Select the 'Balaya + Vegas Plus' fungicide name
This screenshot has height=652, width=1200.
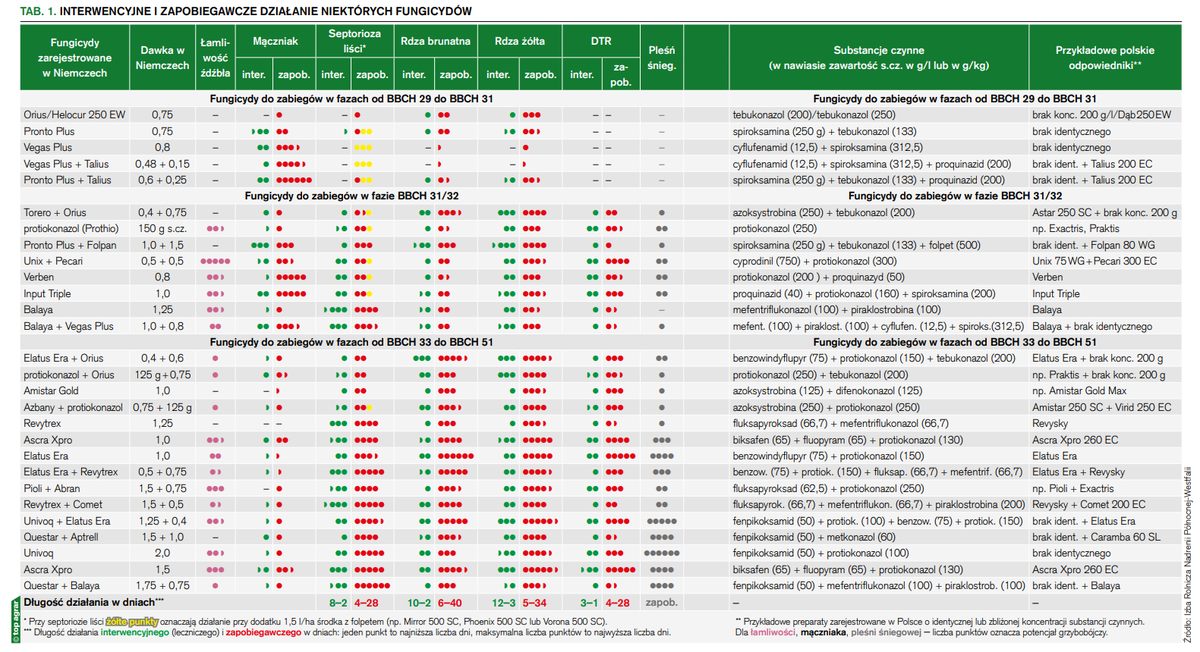pyautogui.click(x=68, y=326)
